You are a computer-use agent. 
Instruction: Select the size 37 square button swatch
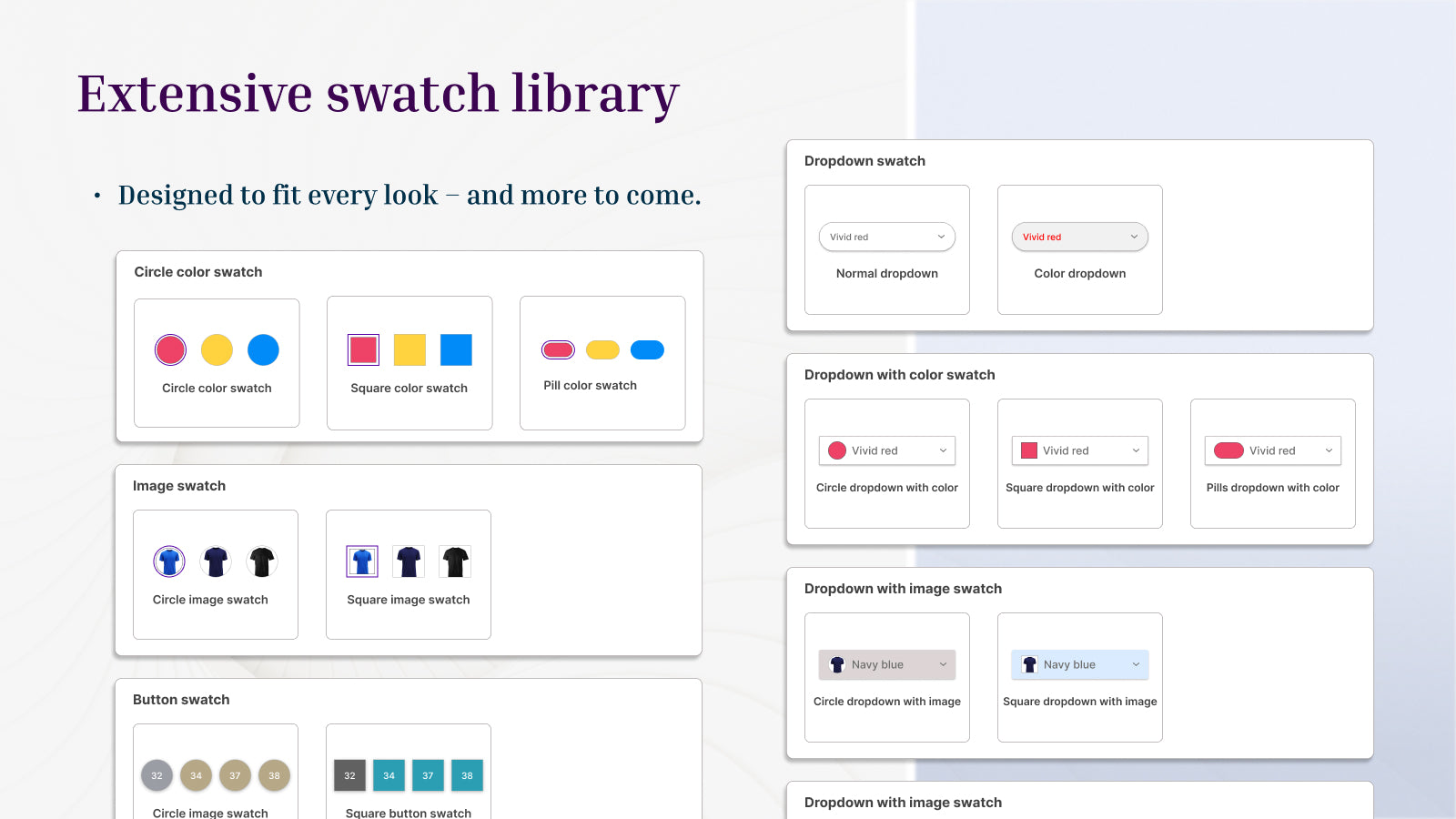pos(428,775)
